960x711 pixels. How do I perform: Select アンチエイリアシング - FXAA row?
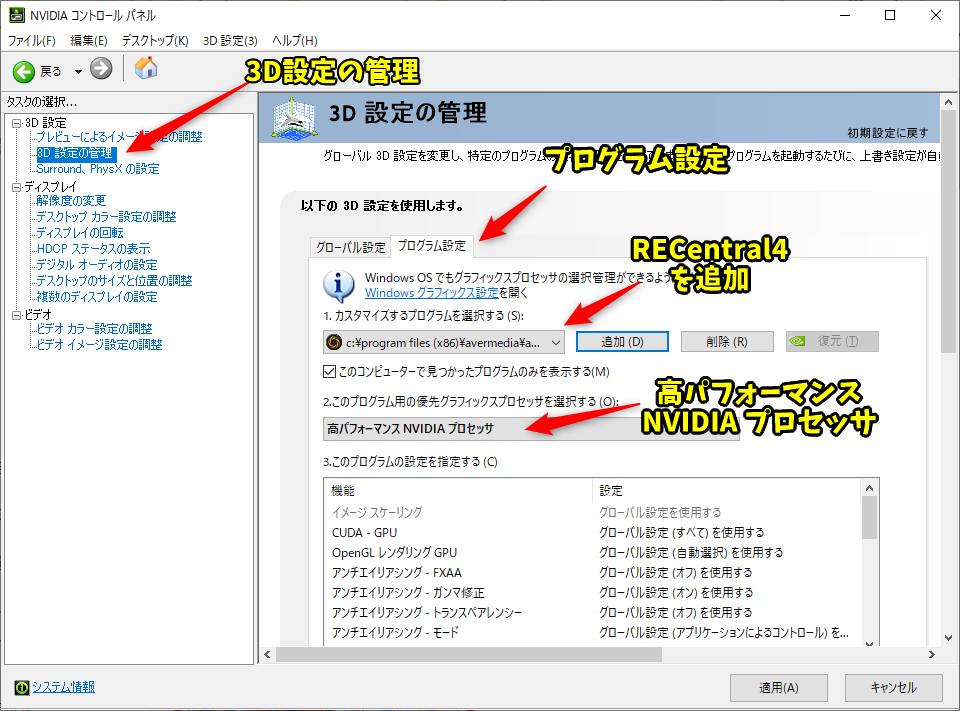pyautogui.click(x=592, y=573)
